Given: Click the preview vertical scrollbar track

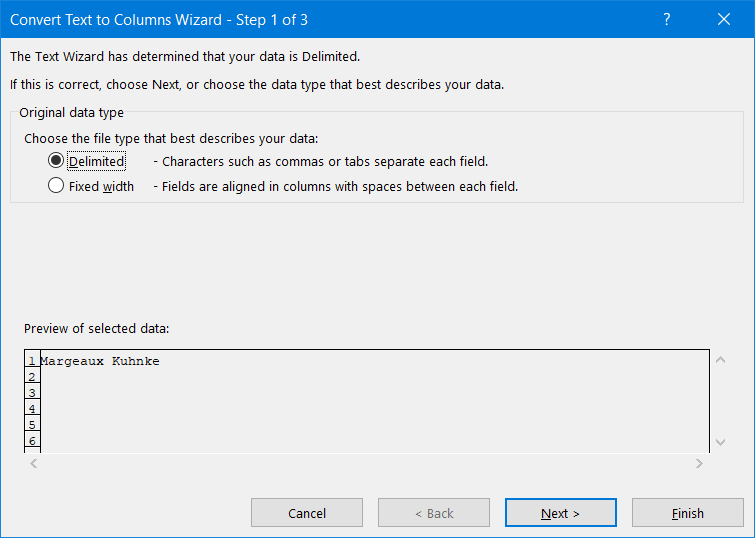Looking at the screenshot, I should click(x=721, y=400).
